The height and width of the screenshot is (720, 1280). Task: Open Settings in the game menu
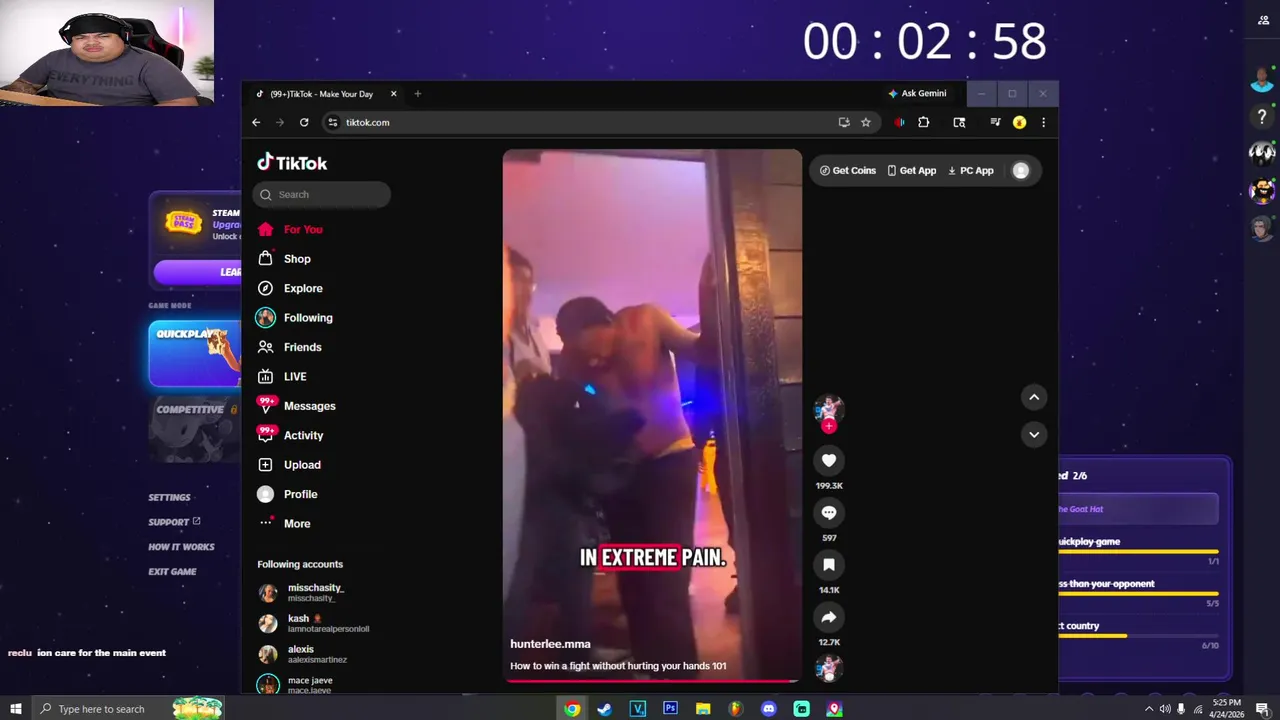[x=169, y=497]
